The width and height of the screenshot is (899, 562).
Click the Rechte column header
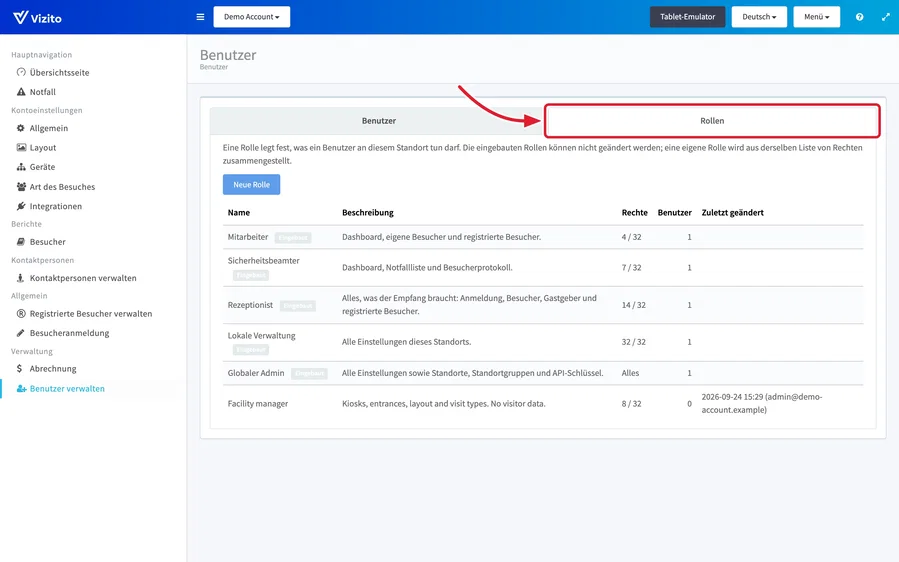coord(635,212)
